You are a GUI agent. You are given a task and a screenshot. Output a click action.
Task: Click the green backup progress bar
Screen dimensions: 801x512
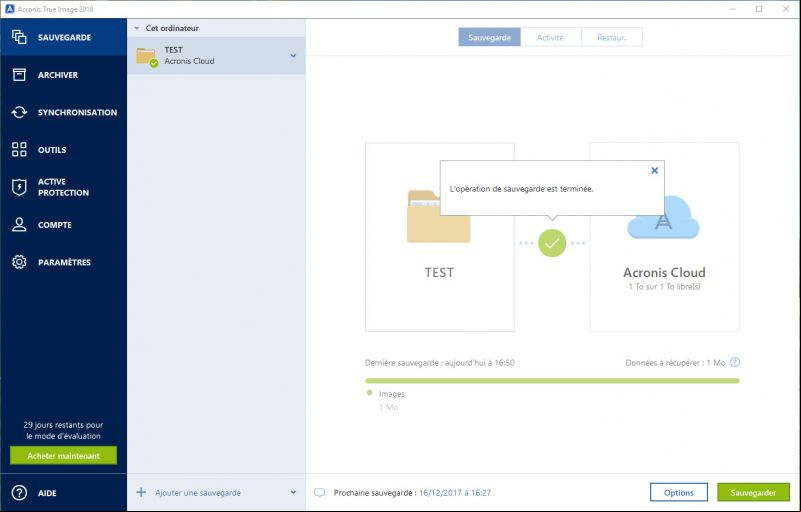click(x=552, y=381)
